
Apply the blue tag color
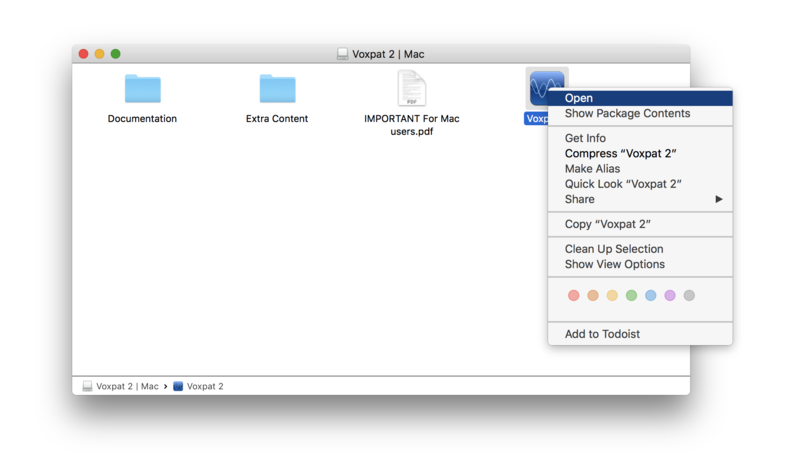coord(651,295)
